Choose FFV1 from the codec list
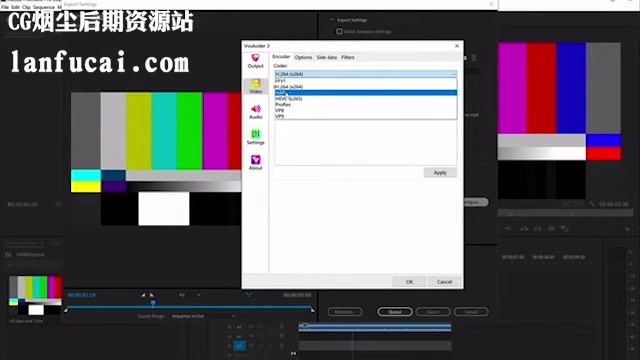This screenshot has height=360, width=640. coord(366,81)
